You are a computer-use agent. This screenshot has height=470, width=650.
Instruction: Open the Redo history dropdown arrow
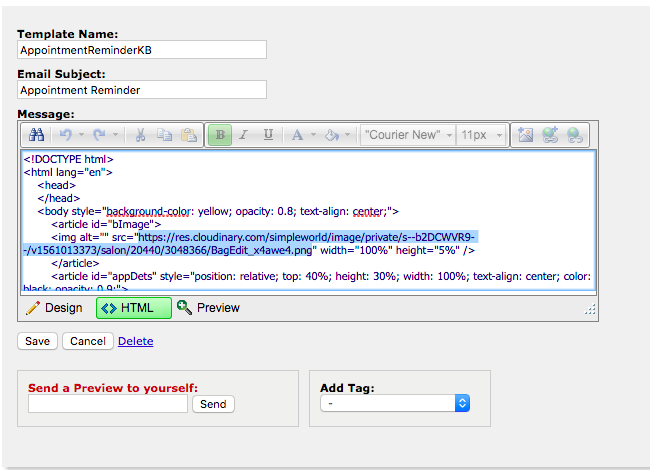[115, 135]
